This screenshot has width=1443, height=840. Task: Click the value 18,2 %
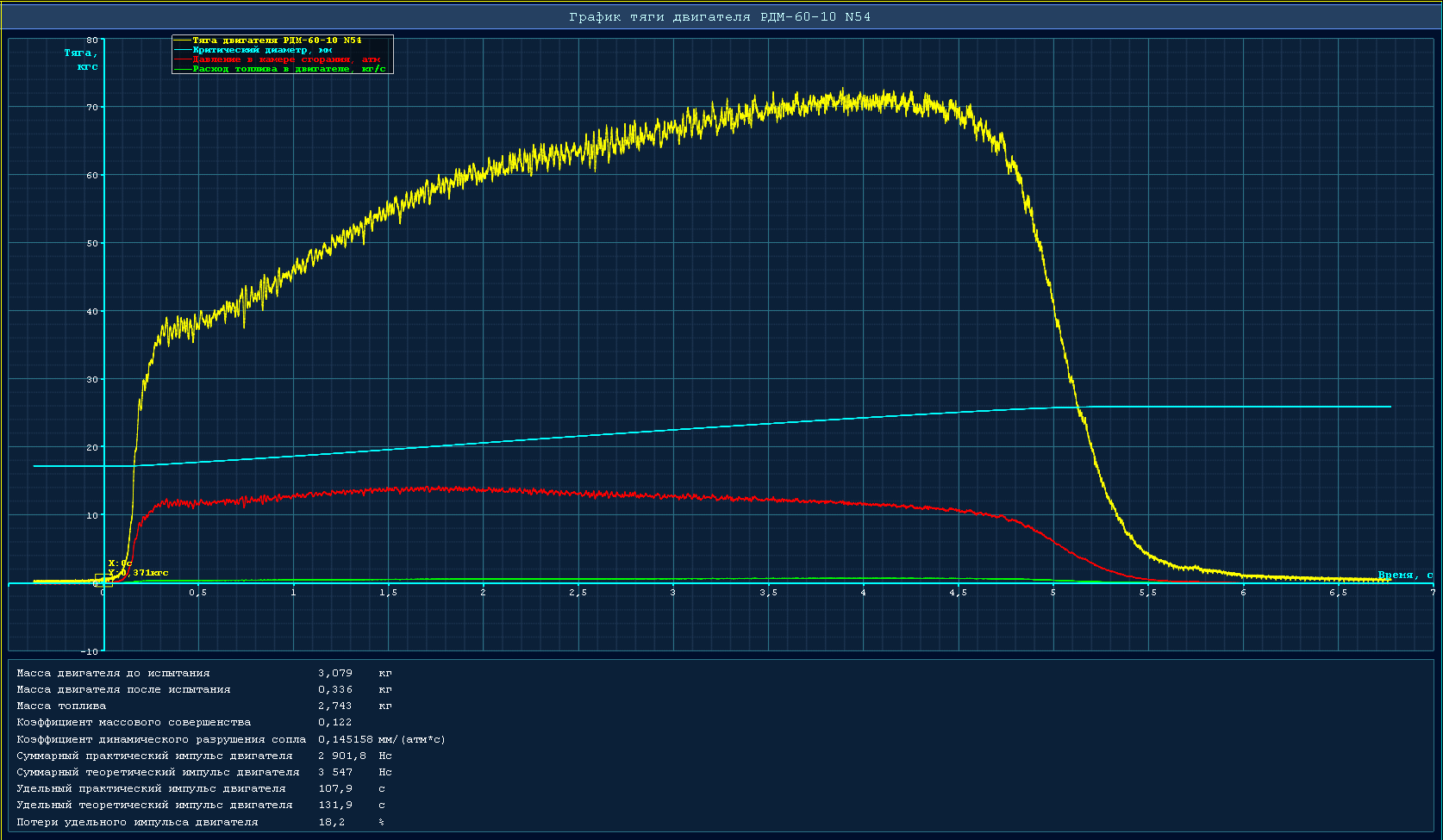351,822
